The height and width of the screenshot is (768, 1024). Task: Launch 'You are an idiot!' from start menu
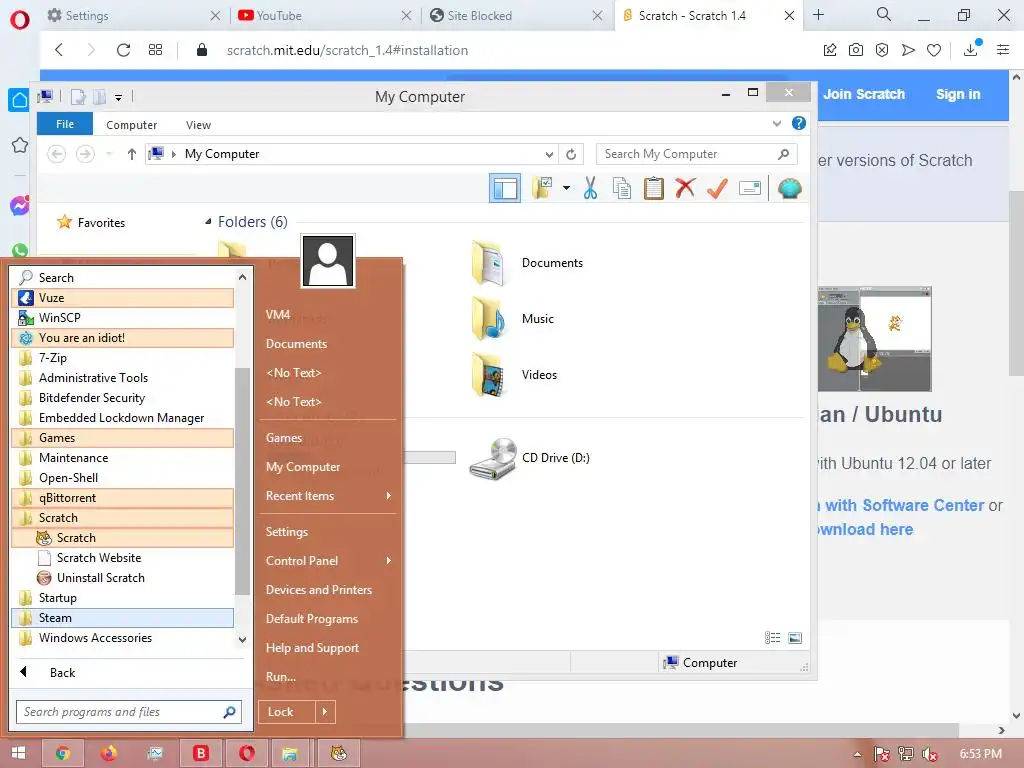(122, 338)
